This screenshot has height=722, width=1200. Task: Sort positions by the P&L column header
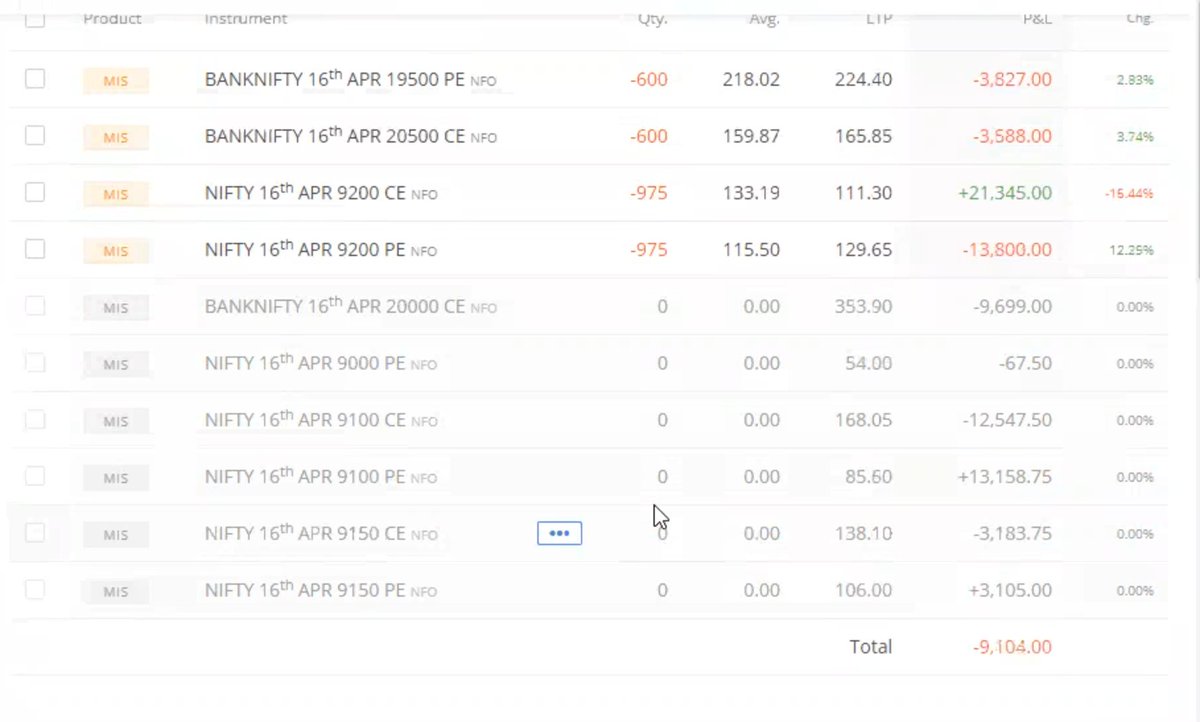click(1037, 18)
